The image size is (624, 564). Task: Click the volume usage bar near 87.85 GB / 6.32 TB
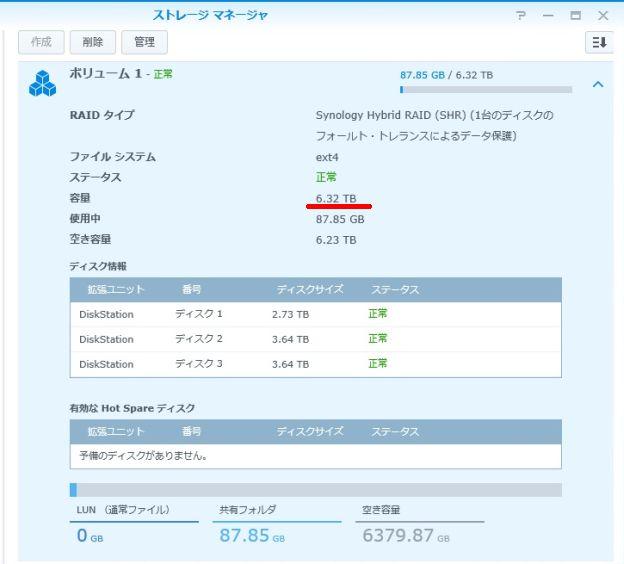(x=486, y=90)
